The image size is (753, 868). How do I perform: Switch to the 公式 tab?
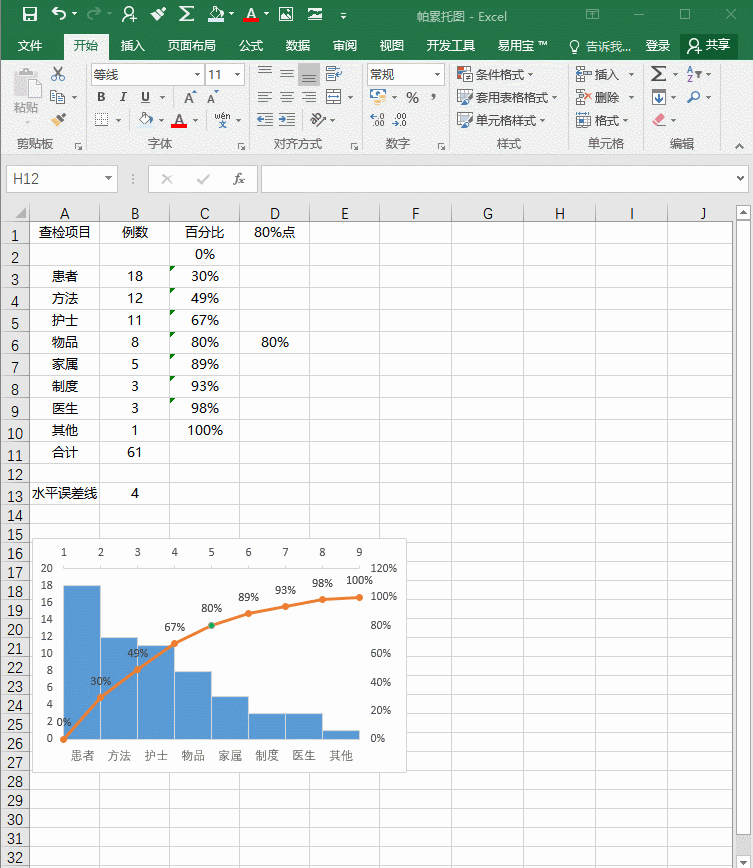(x=251, y=45)
